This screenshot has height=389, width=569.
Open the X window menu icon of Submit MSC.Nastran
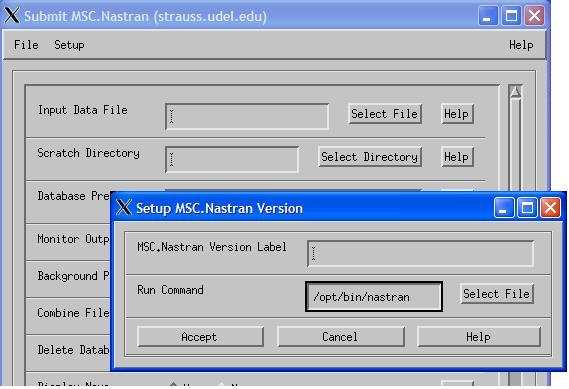click(12, 16)
